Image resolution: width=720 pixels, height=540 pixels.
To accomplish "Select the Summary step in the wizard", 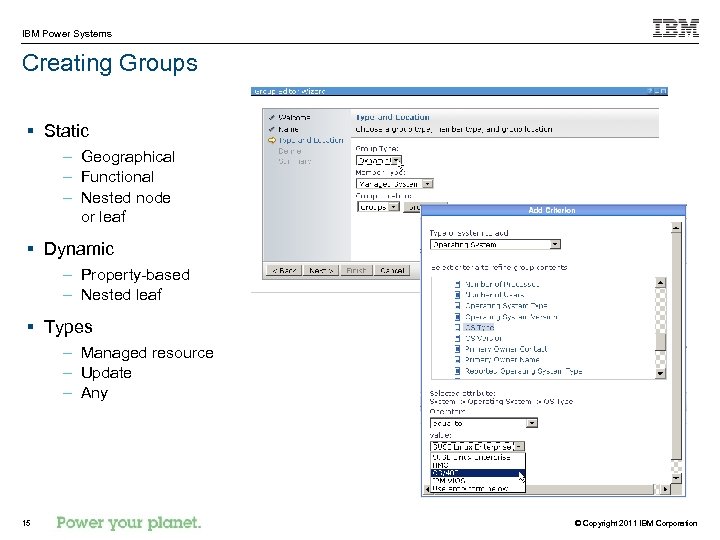I will (x=294, y=161).
